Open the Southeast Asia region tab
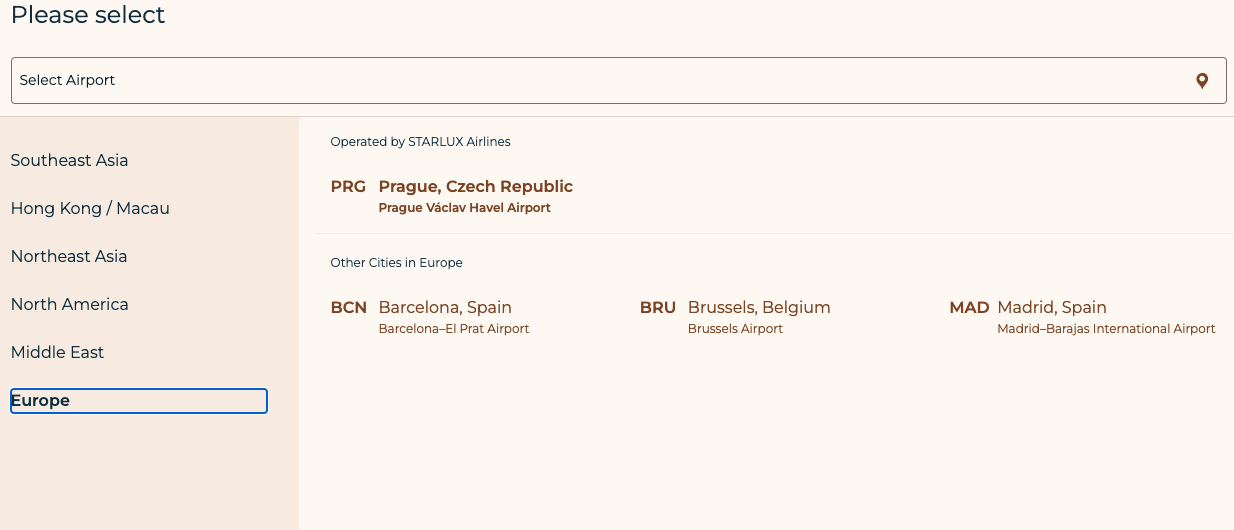The height and width of the screenshot is (530, 1234). 69,160
